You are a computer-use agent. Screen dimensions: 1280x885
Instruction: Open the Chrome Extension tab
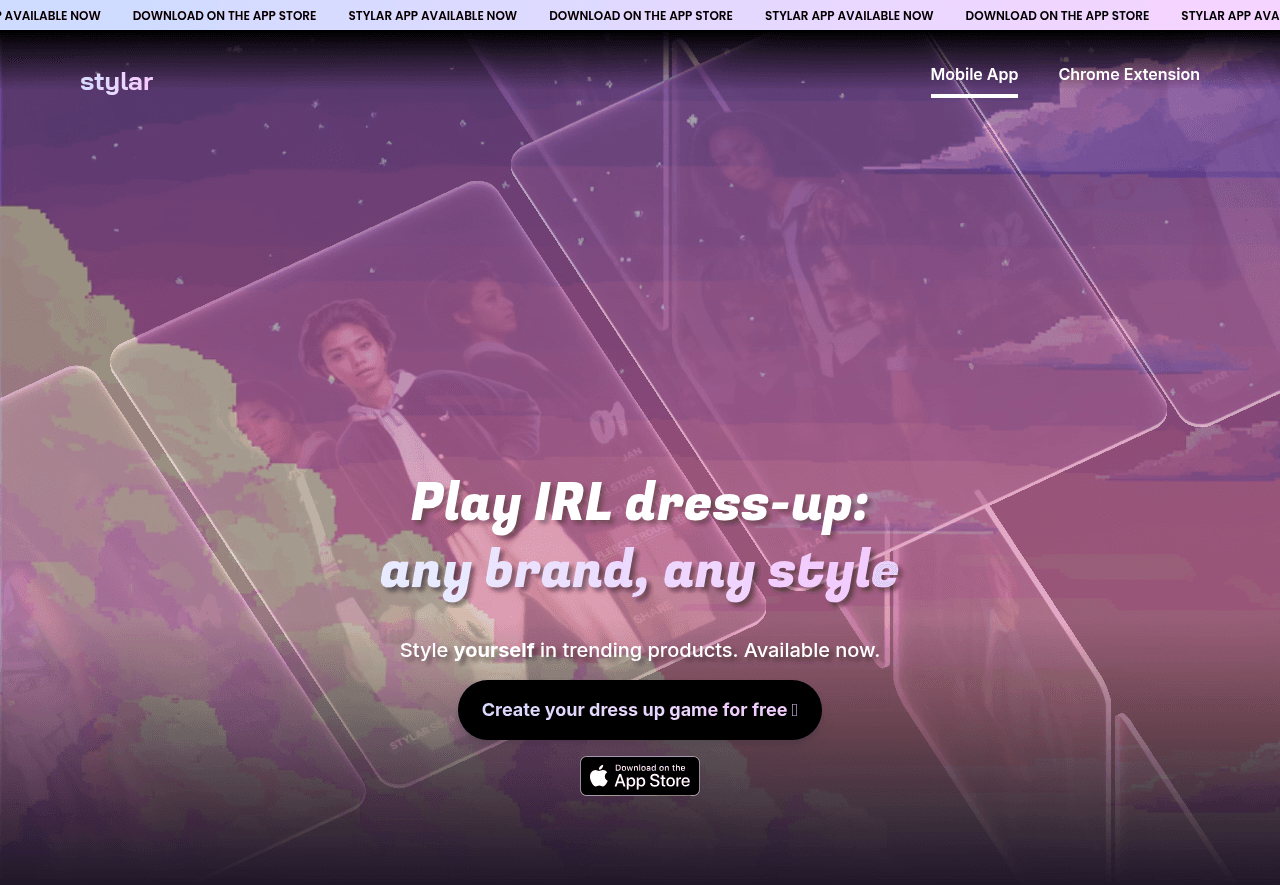coord(1129,74)
